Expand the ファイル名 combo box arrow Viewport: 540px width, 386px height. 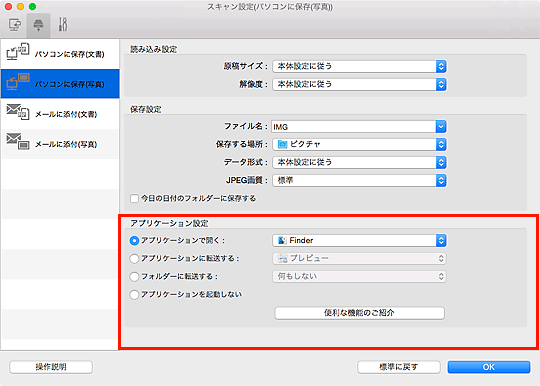441,127
